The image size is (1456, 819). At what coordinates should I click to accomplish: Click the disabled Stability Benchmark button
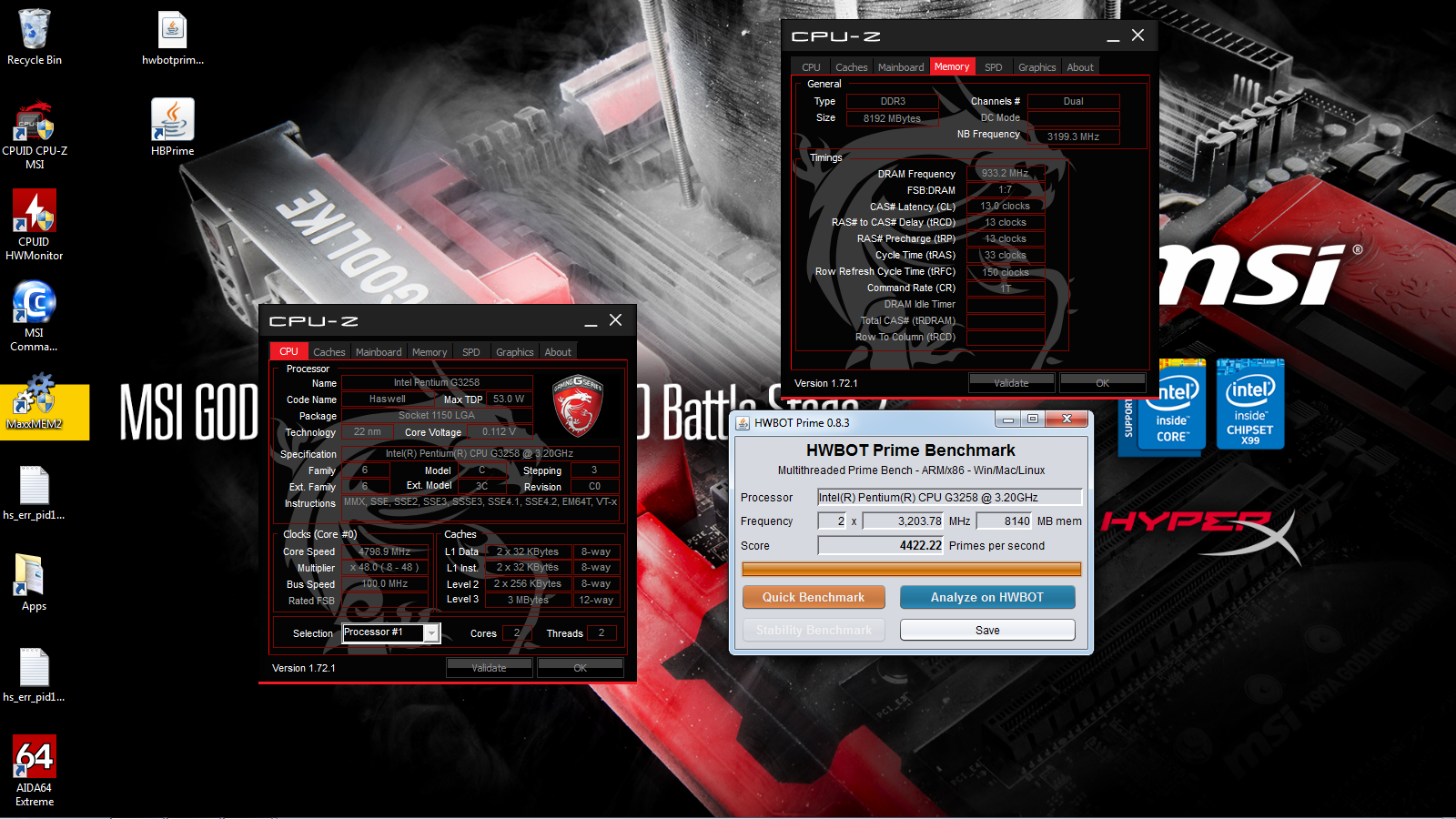point(814,630)
